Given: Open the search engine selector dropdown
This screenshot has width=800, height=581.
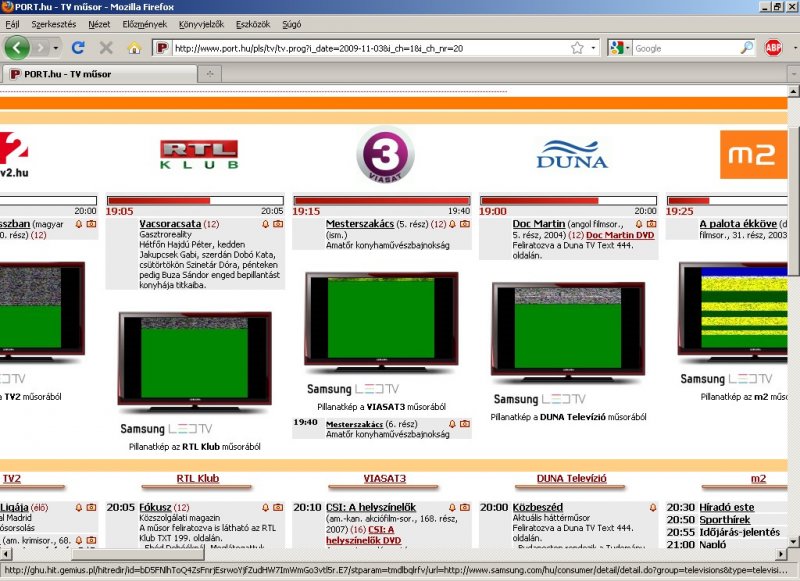Looking at the screenshot, I should click(x=620, y=48).
